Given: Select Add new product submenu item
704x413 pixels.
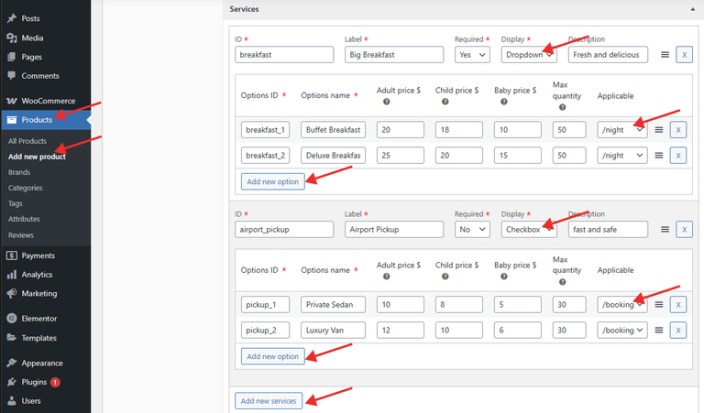Looking at the screenshot, I should point(37,157).
